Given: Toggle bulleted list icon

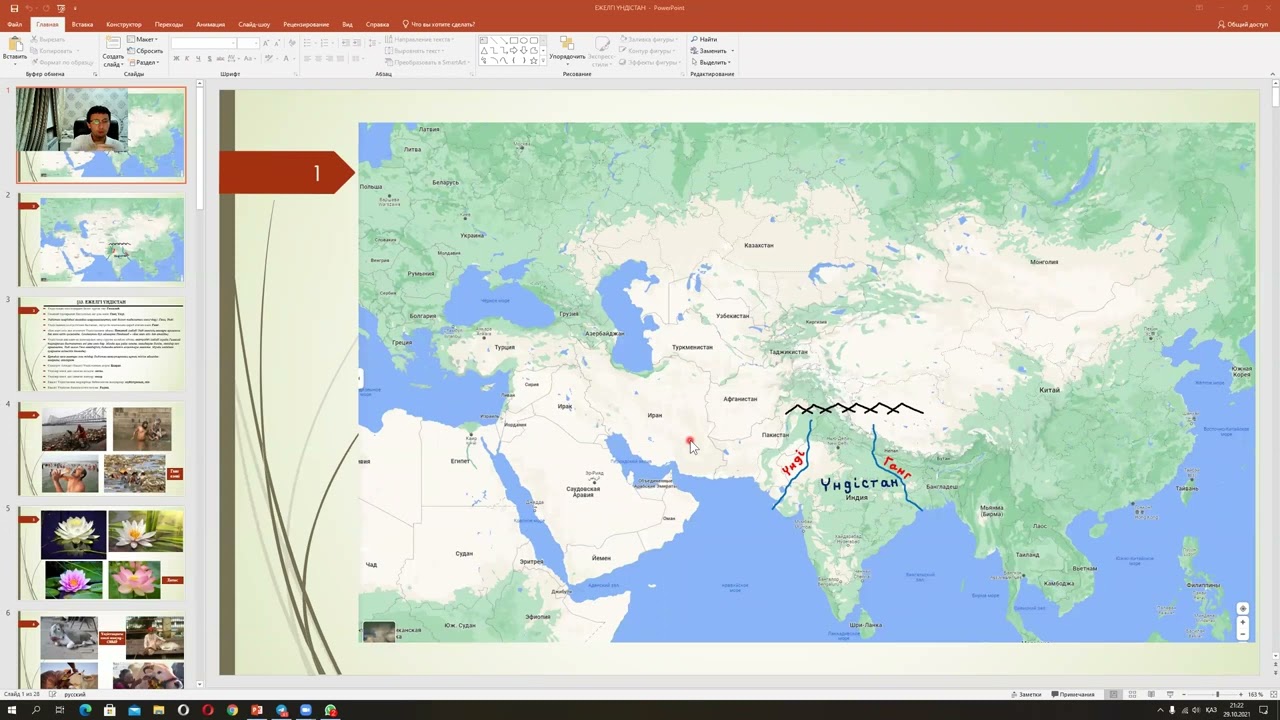Looking at the screenshot, I should coord(309,43).
